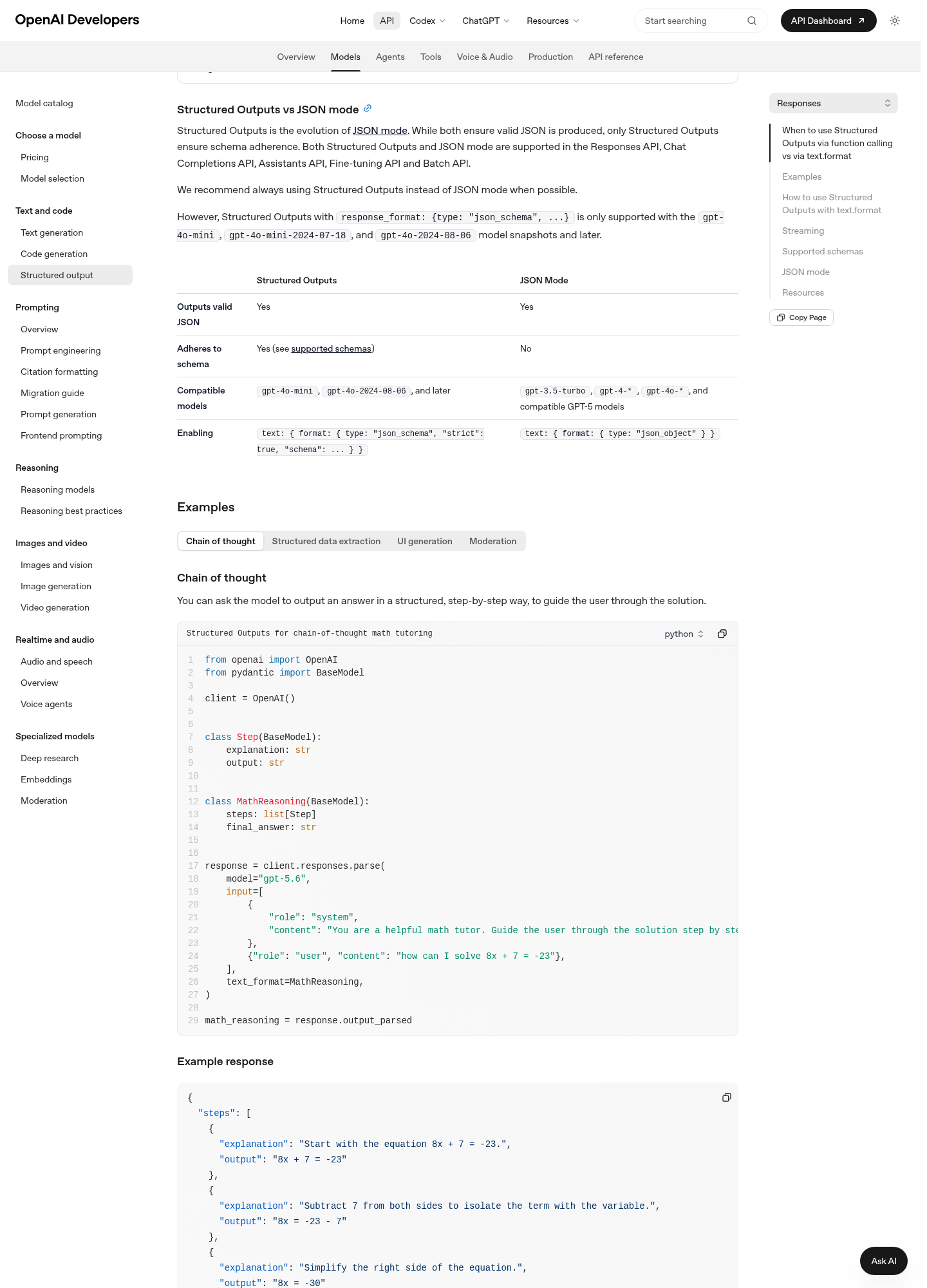Jump to When to use Structured Outputs outline entry
927x1288 pixels.
837,143
